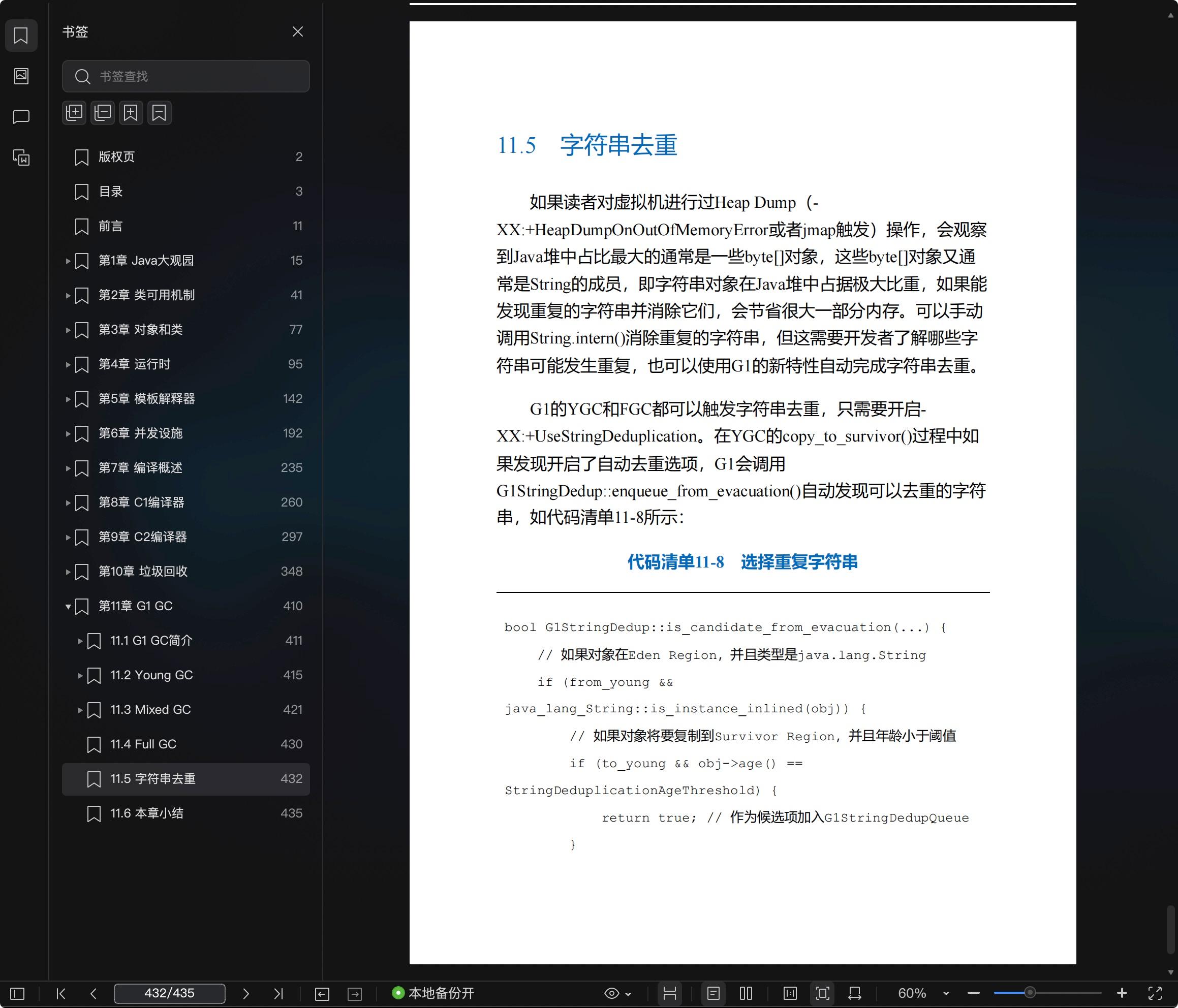This screenshot has width=1178, height=1008.
Task: Go to the next page
Action: coord(245,993)
